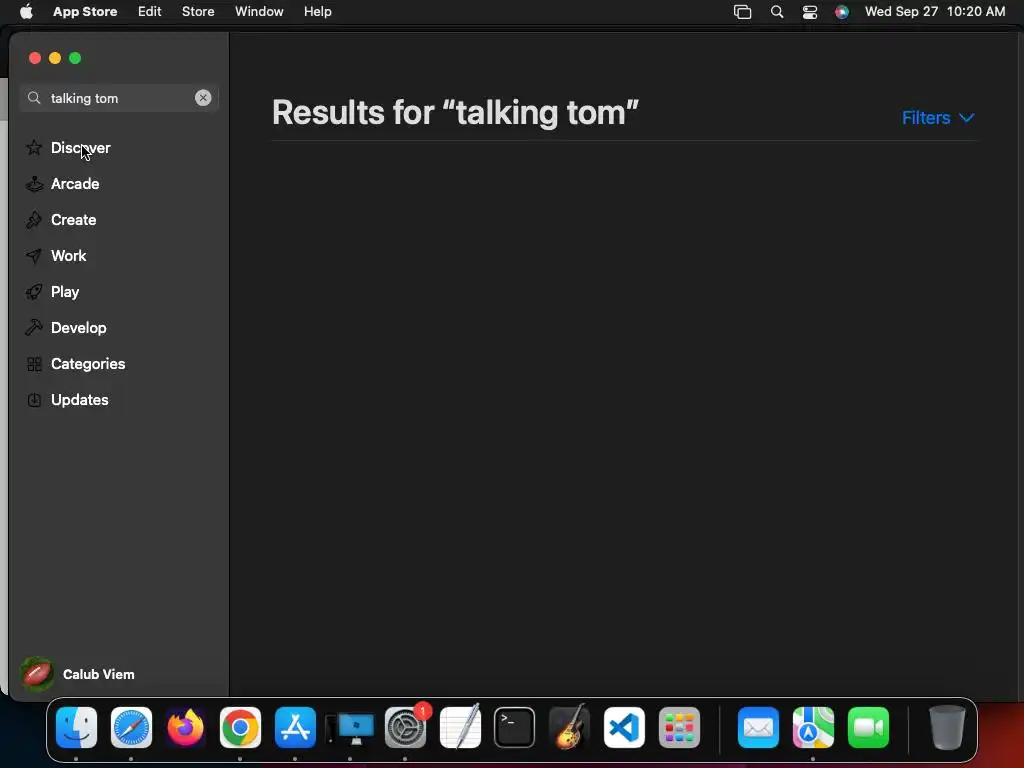Open Google Chrome from the Dock
1024x768 pixels.
(x=240, y=727)
